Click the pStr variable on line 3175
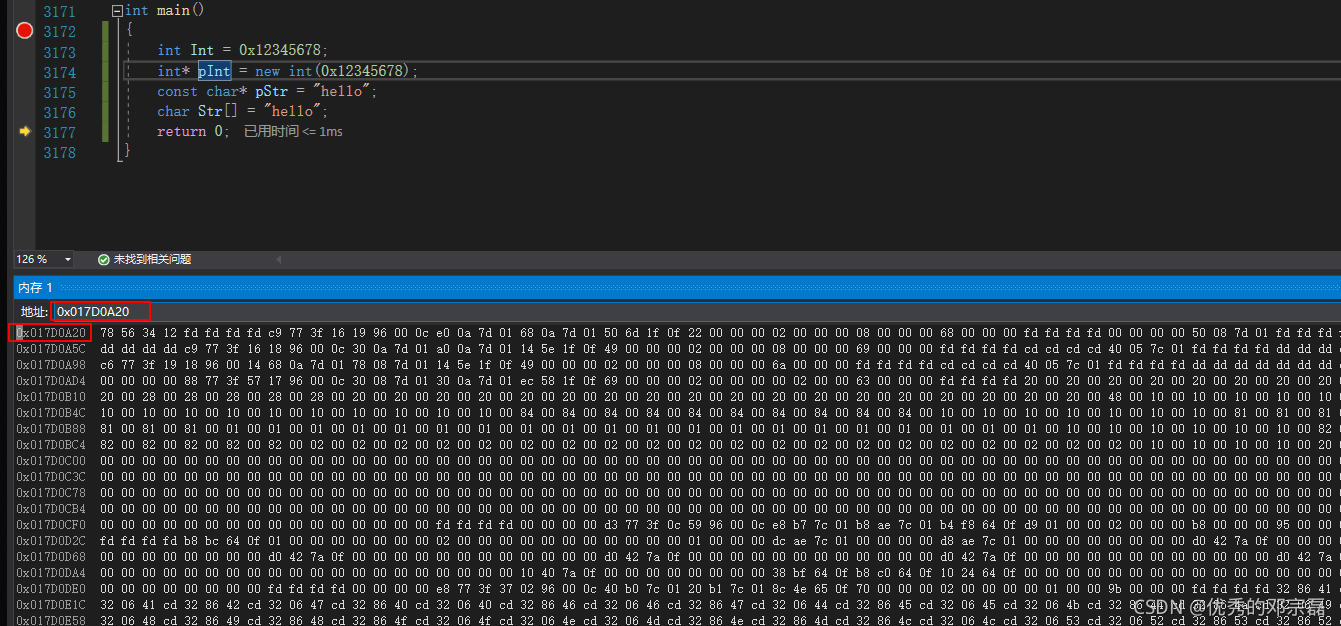 271,91
